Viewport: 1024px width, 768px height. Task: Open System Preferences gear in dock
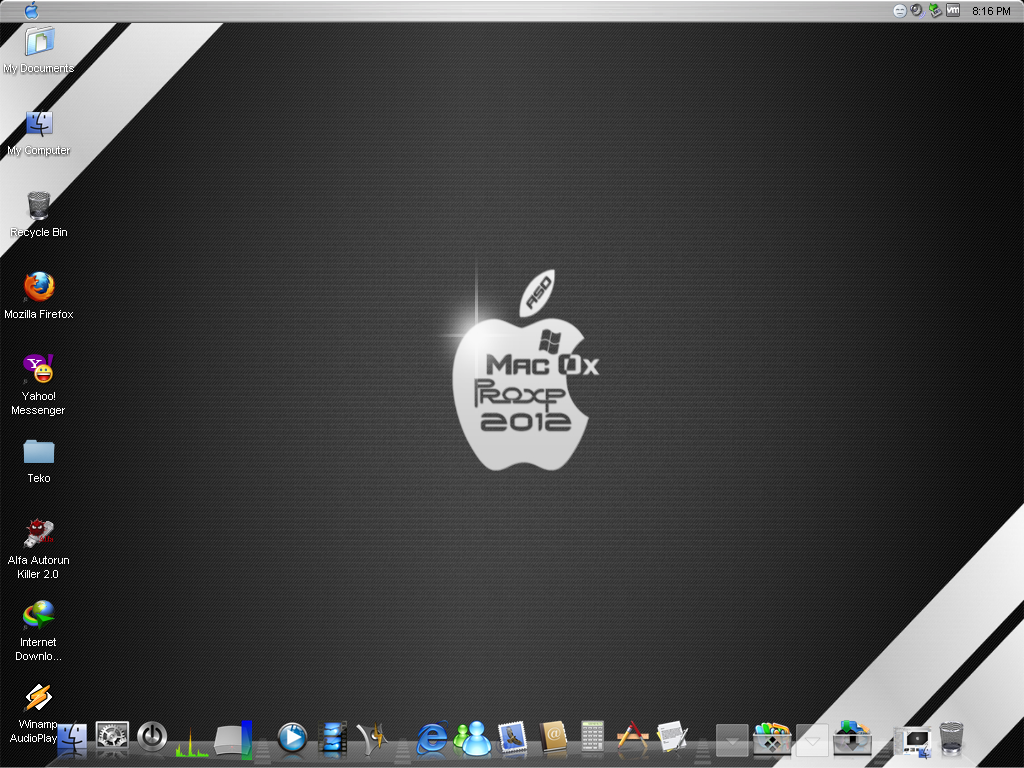click(112, 737)
